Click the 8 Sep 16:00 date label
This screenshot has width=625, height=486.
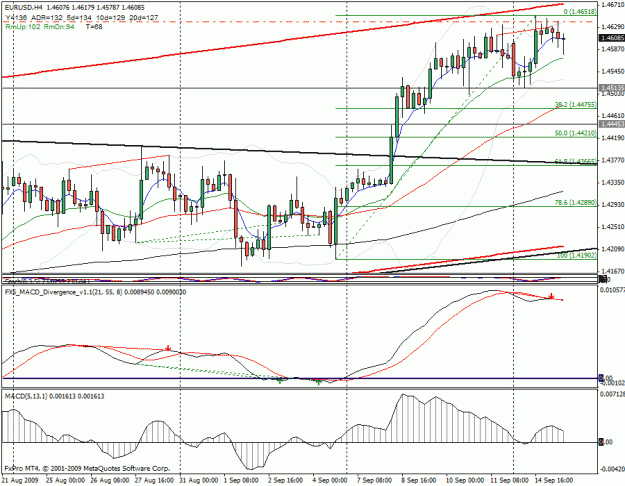[421, 480]
